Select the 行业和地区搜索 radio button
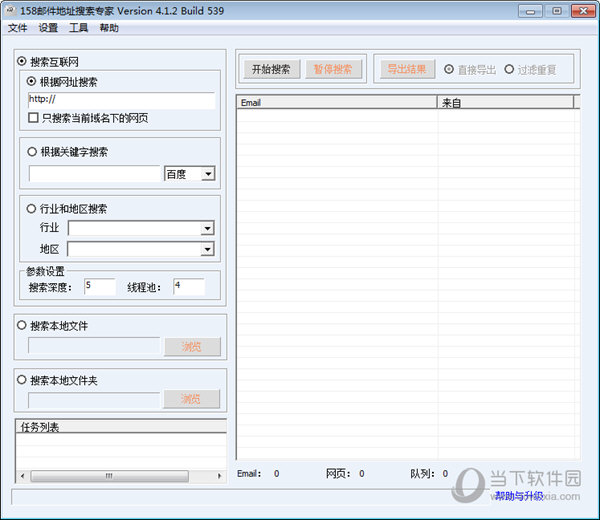This screenshot has height=520, width=600. (x=31, y=209)
